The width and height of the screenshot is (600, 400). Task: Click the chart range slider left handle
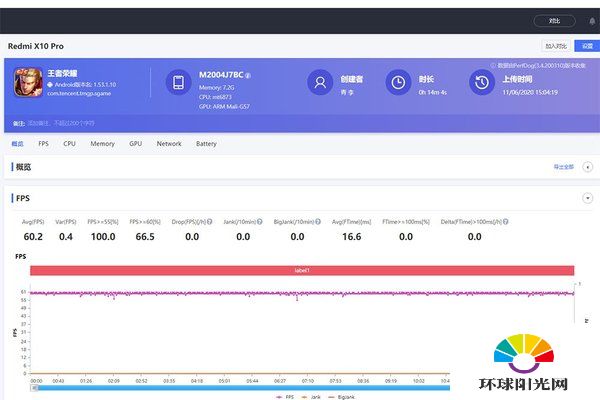tap(34, 388)
